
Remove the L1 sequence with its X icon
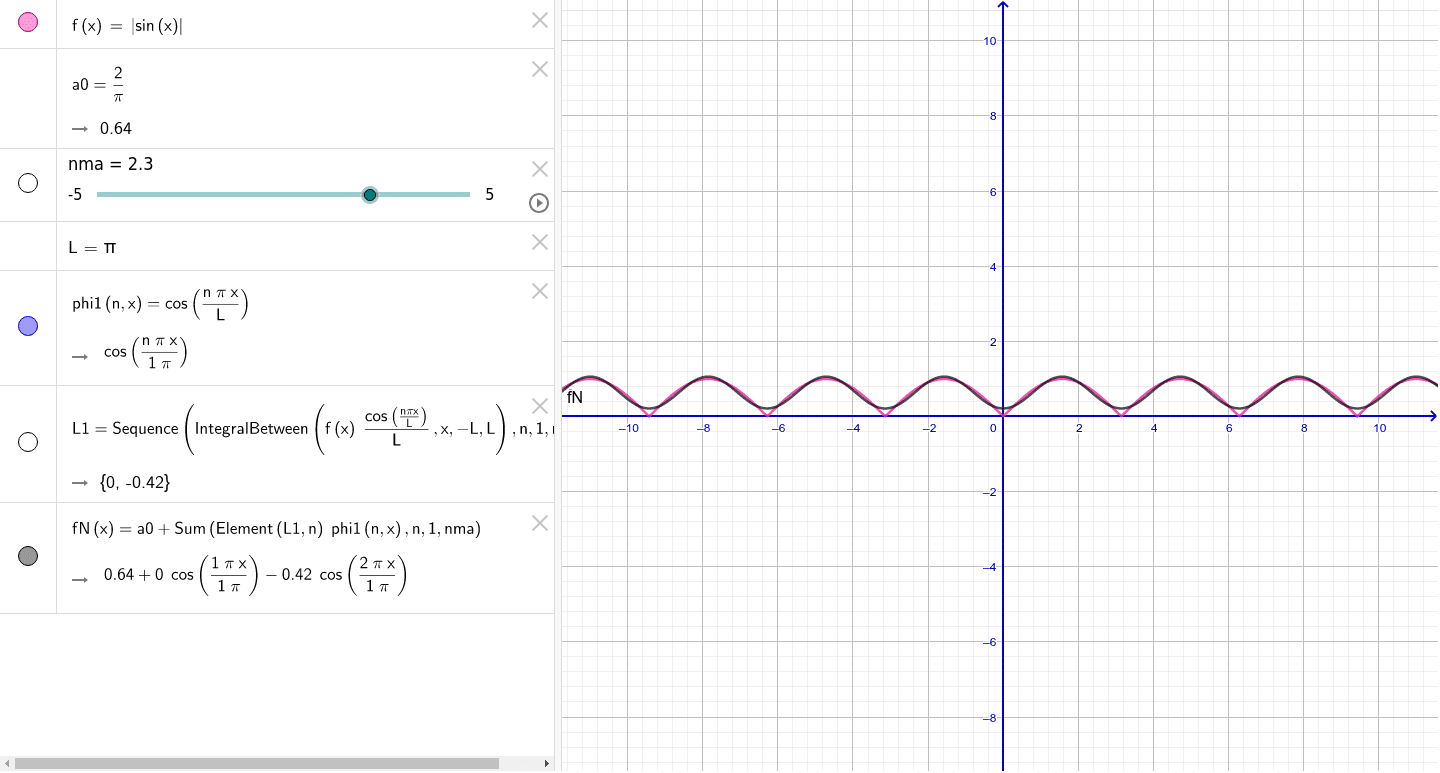click(x=539, y=406)
